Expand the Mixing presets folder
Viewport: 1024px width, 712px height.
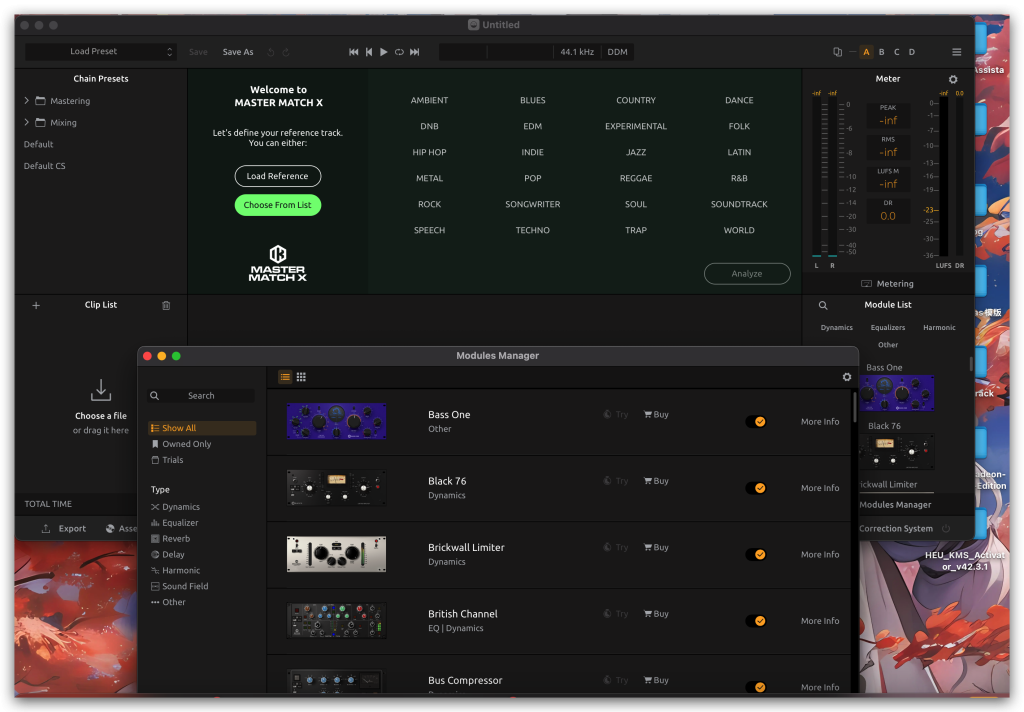[27, 122]
